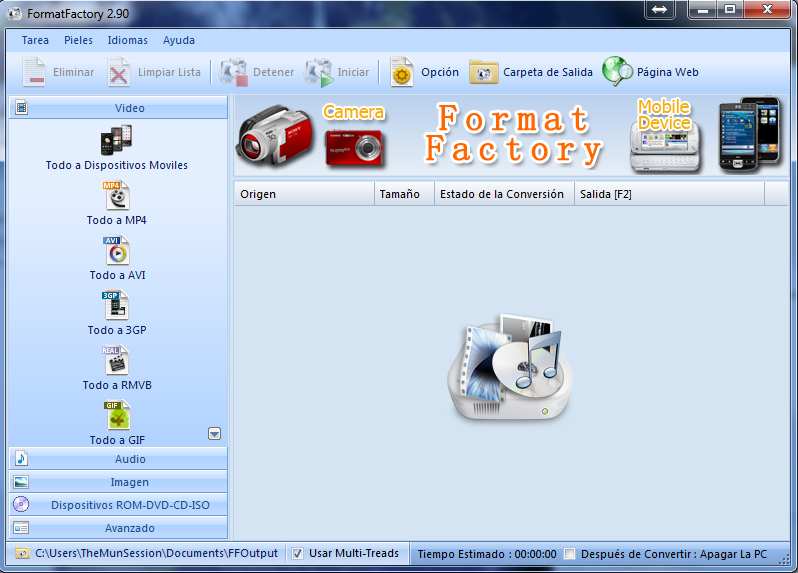Sort by the Tamaño column header
This screenshot has height=573, width=798.
coord(404,194)
